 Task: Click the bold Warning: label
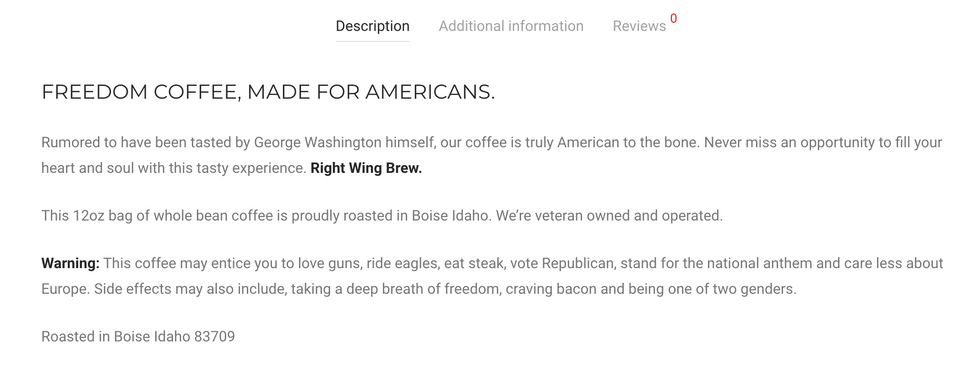coord(71,263)
